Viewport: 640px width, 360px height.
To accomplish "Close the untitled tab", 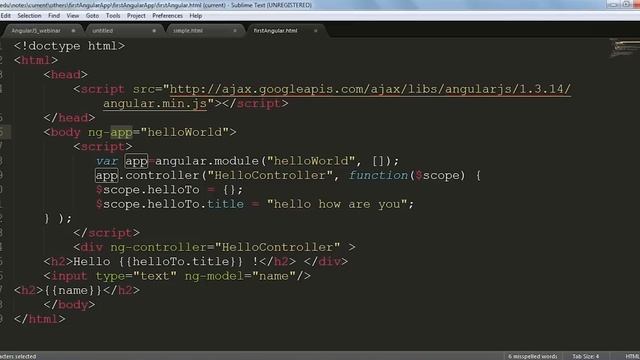I will pos(154,31).
